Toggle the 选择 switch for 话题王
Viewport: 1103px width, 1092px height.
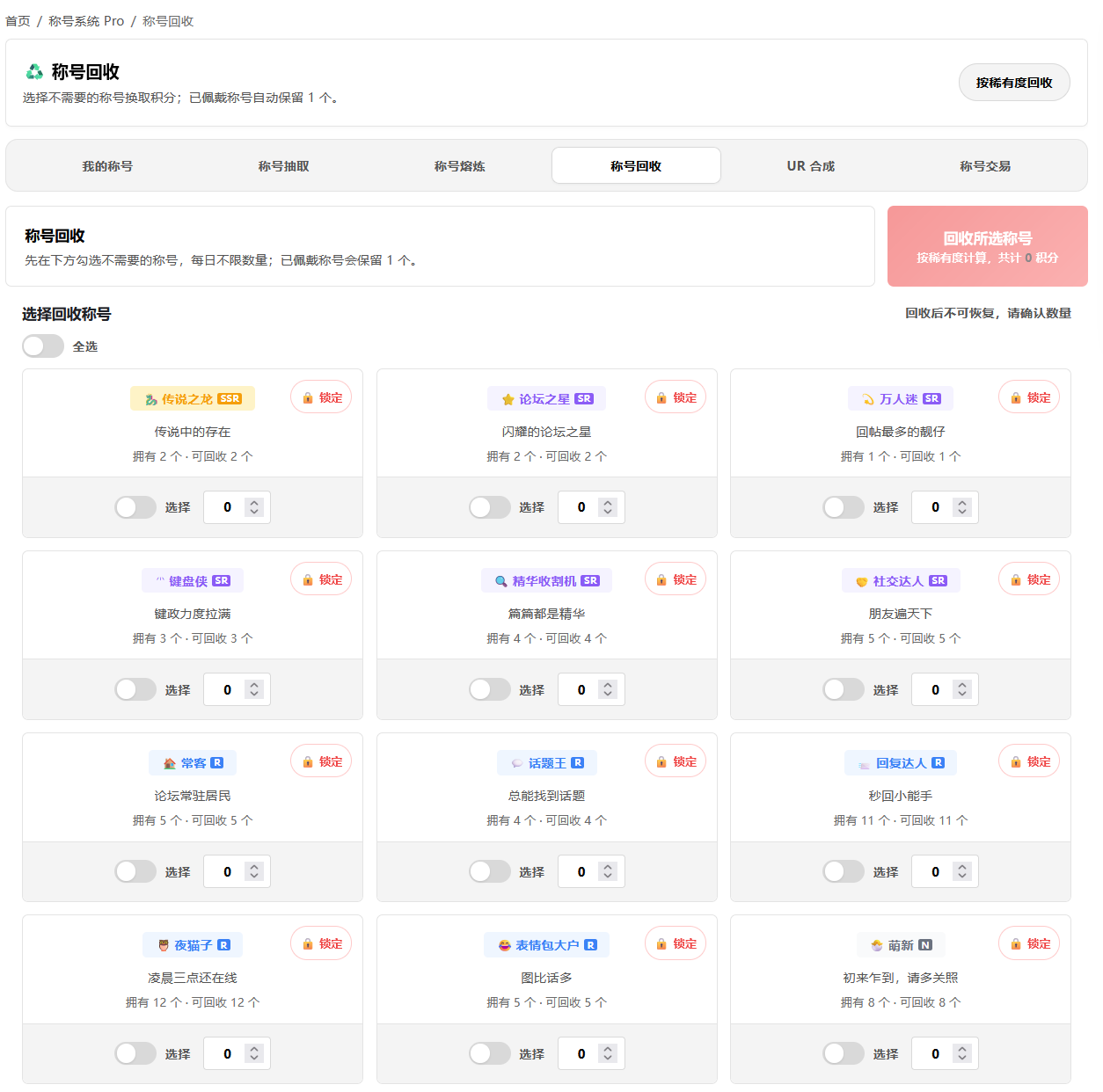490,871
